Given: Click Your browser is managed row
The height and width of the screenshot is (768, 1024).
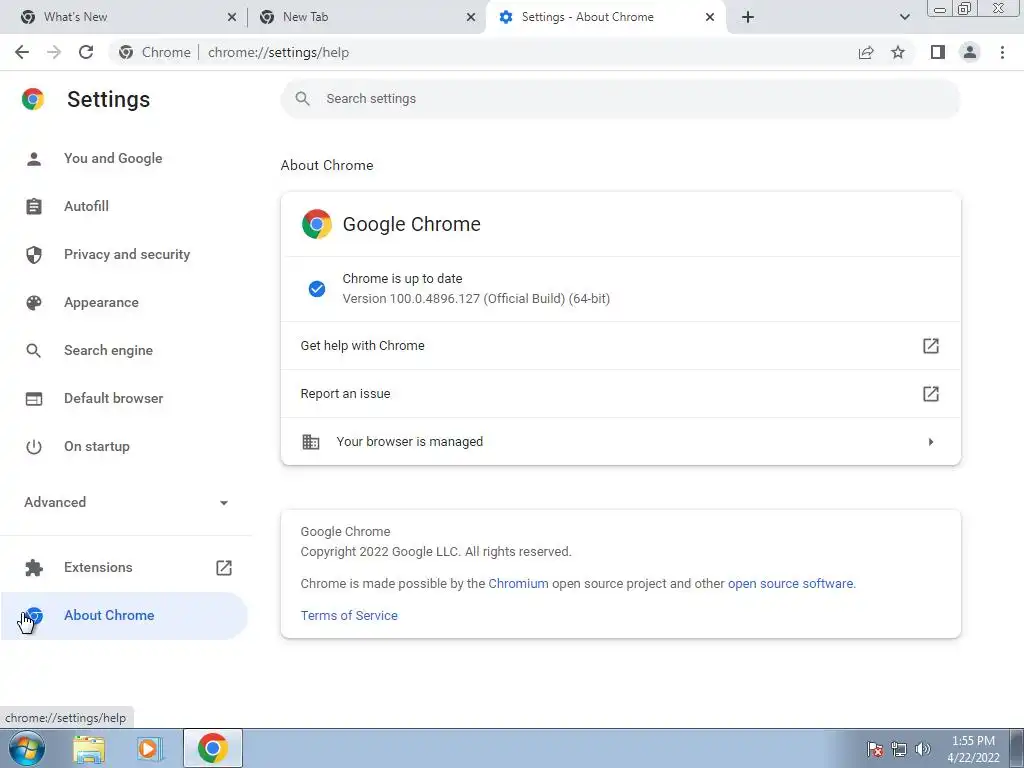Looking at the screenshot, I should coord(620,441).
